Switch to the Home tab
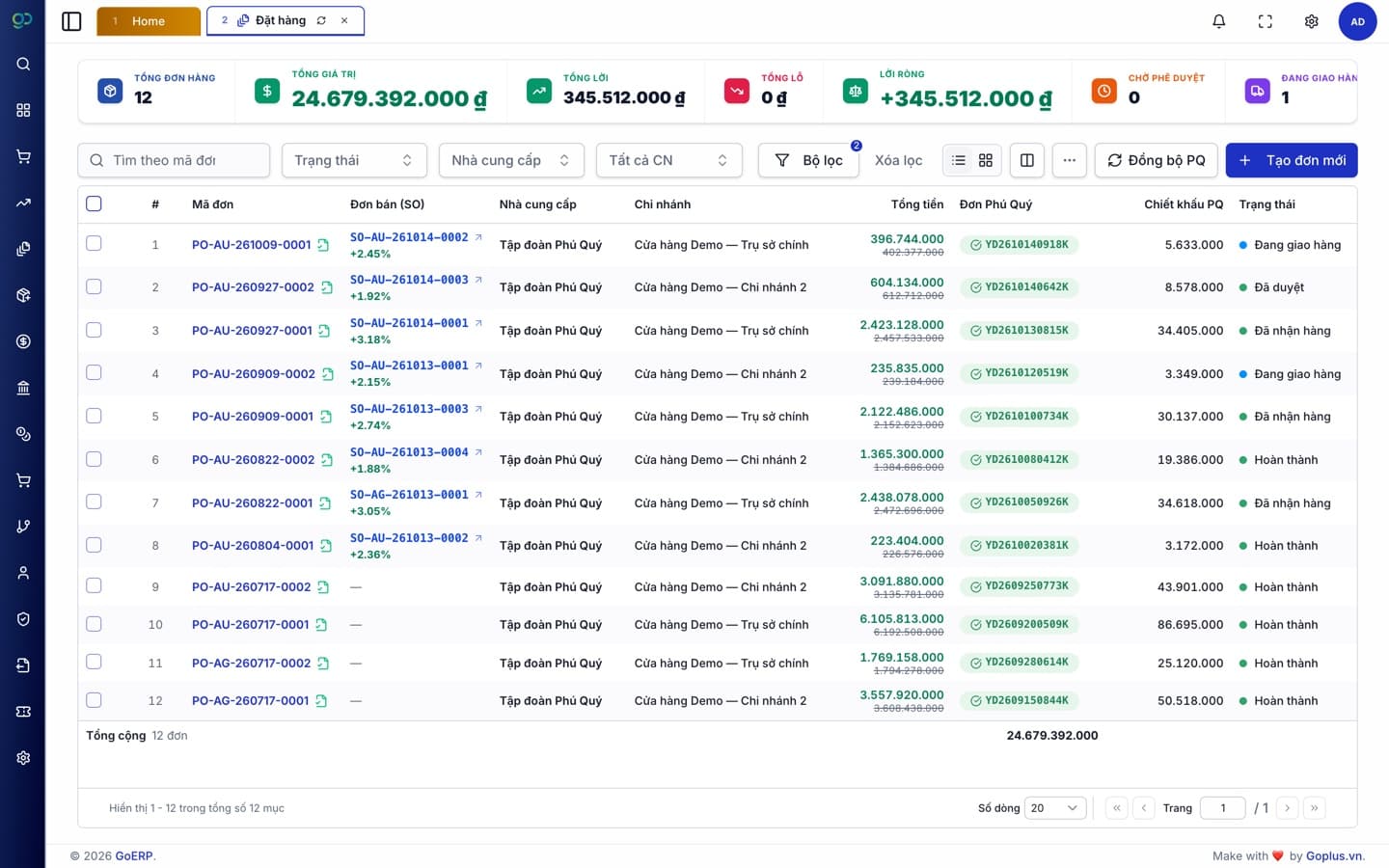Screen dimensions: 1389x868 149,21
